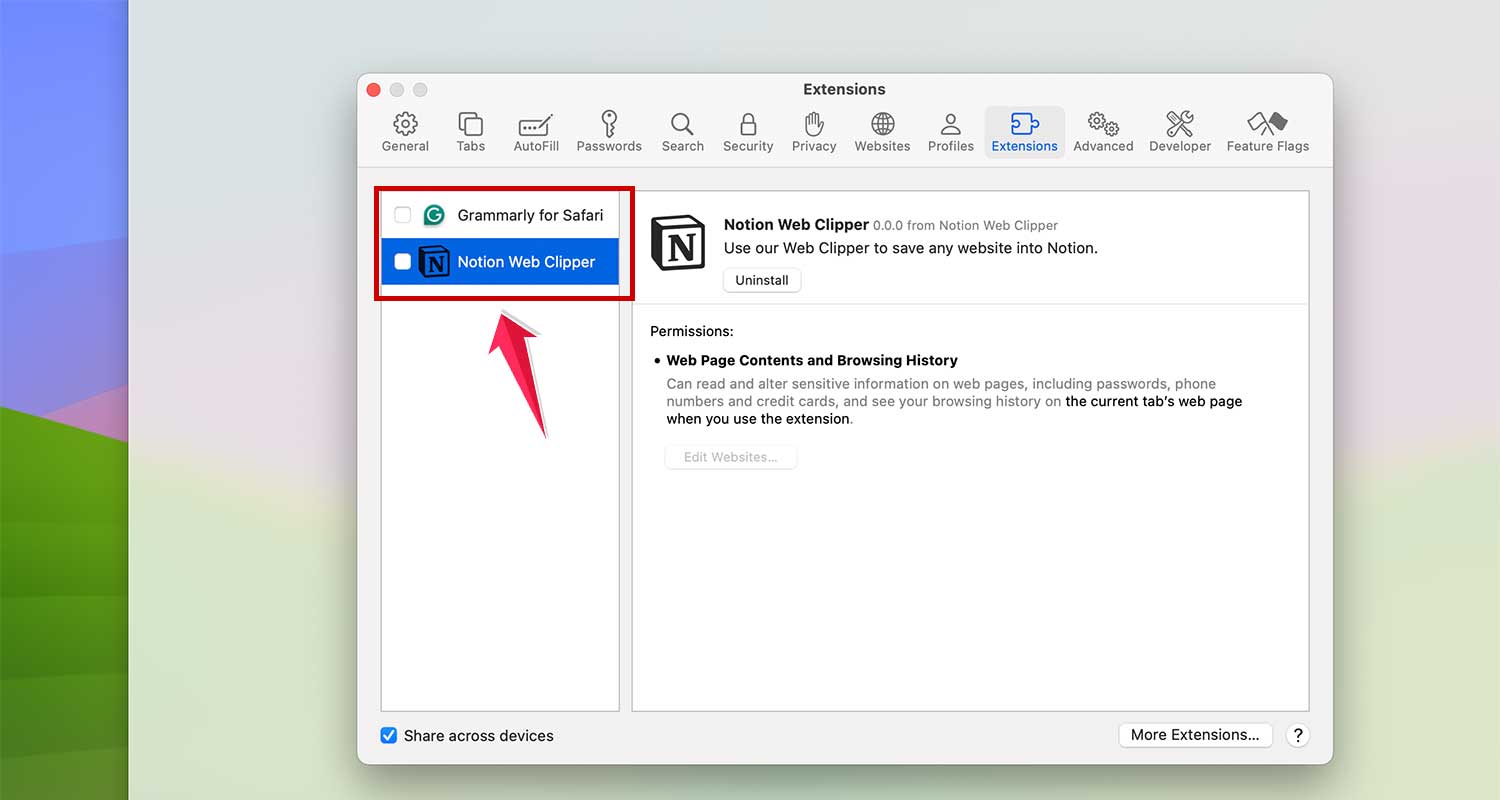Enable the Grammarly for Safari extension
The width and height of the screenshot is (1500, 800).
pyautogui.click(x=403, y=215)
